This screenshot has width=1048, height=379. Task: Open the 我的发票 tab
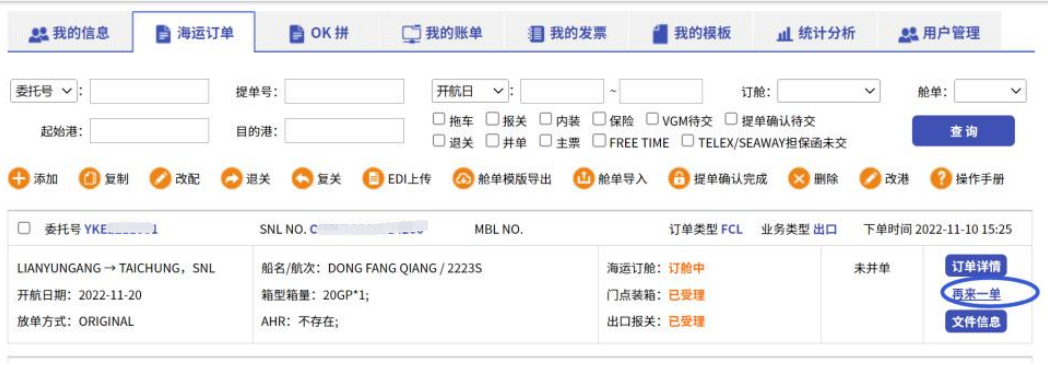567,33
